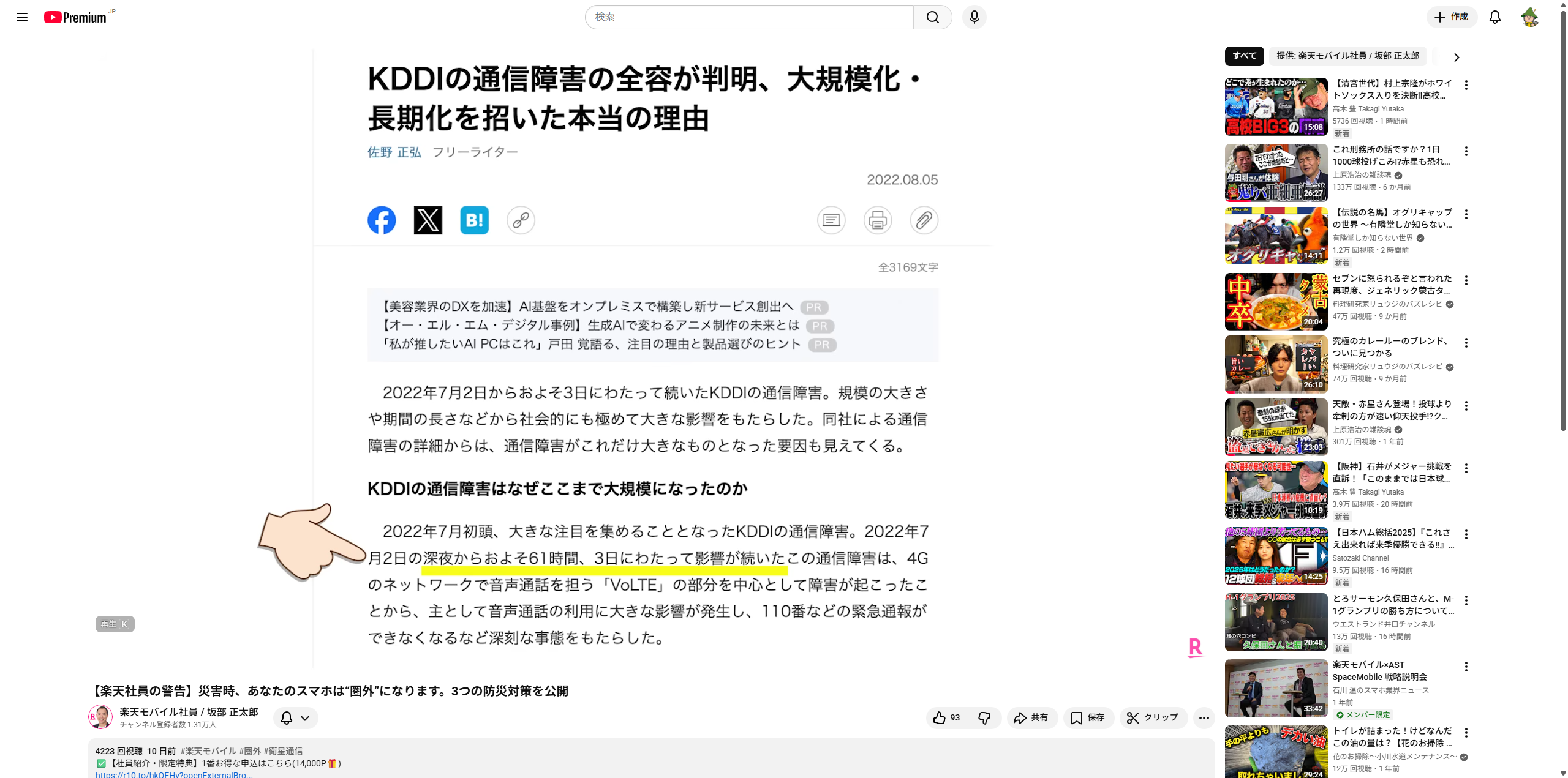Open the notifications bell
This screenshot has height=778, width=1568.
pyautogui.click(x=1495, y=17)
